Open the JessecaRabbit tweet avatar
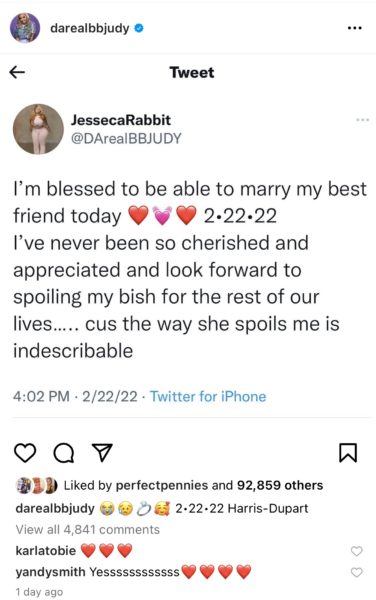 coord(38,129)
